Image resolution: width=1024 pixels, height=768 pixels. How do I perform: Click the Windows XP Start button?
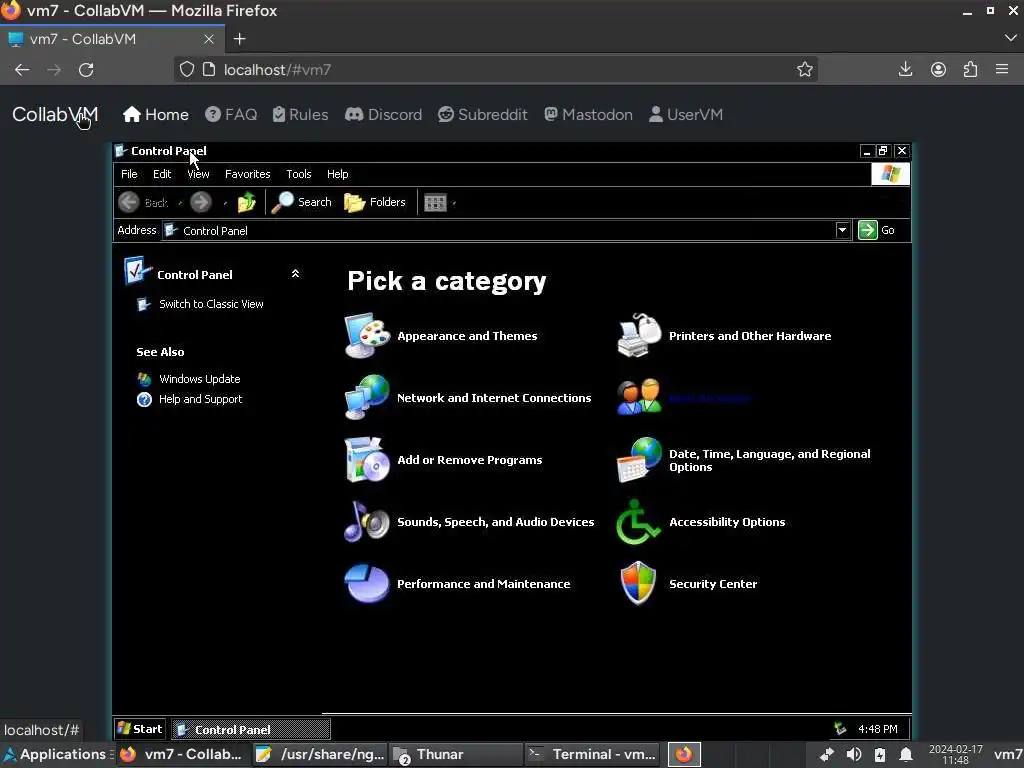(x=140, y=729)
